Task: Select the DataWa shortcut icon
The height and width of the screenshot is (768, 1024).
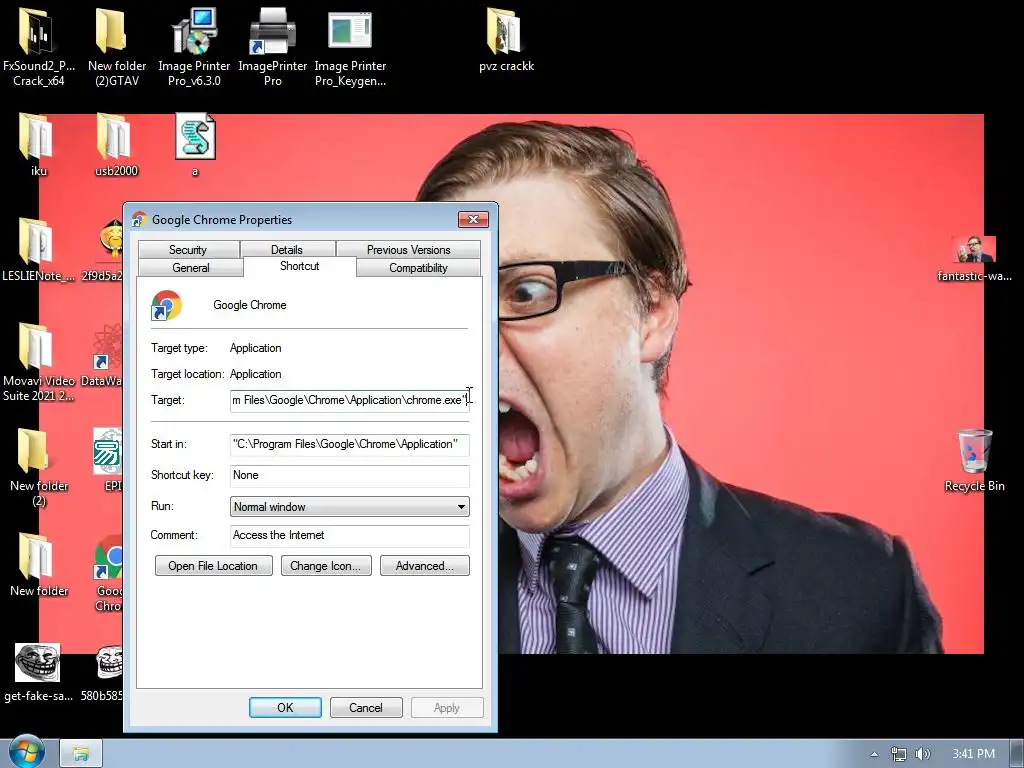Action: pyautogui.click(x=104, y=356)
